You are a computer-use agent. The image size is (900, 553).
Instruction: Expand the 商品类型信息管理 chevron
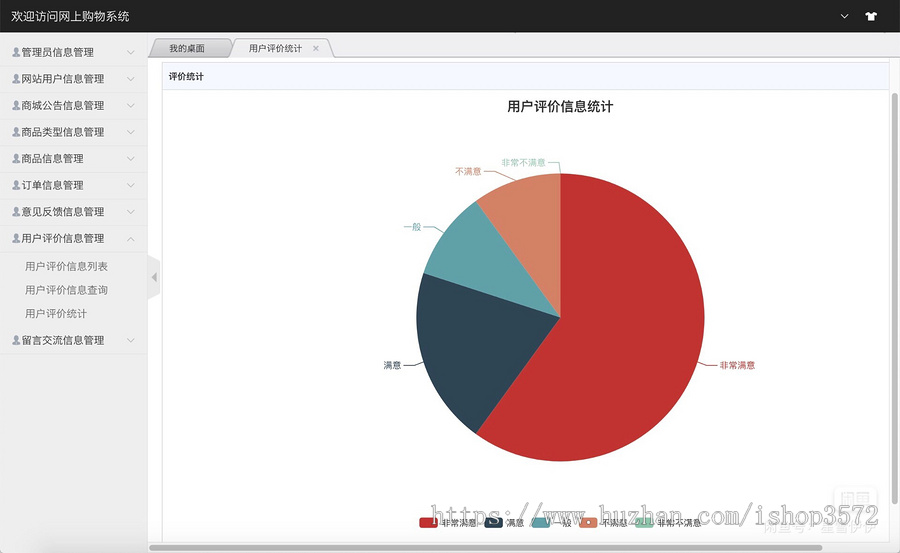(131, 132)
